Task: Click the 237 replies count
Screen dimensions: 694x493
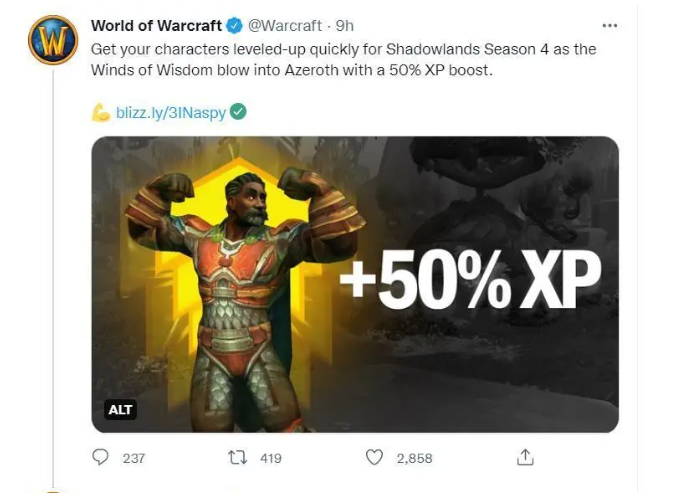Action: click(134, 458)
